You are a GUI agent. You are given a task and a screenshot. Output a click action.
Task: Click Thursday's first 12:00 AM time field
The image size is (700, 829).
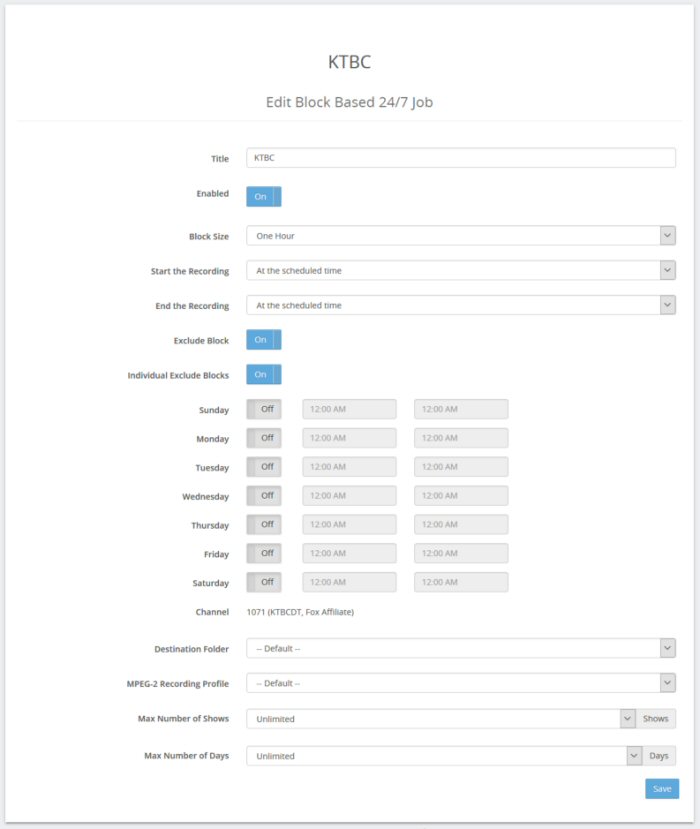pyautogui.click(x=349, y=524)
